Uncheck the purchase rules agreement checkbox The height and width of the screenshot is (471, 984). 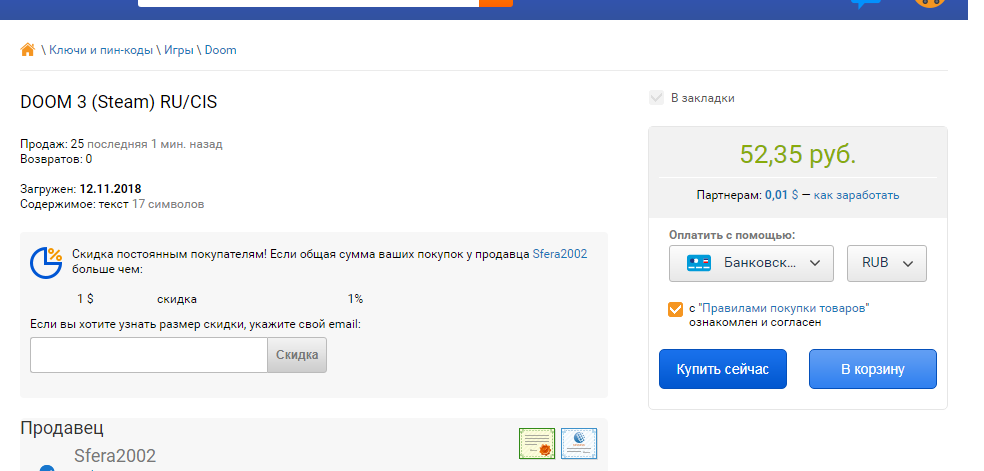[675, 309]
